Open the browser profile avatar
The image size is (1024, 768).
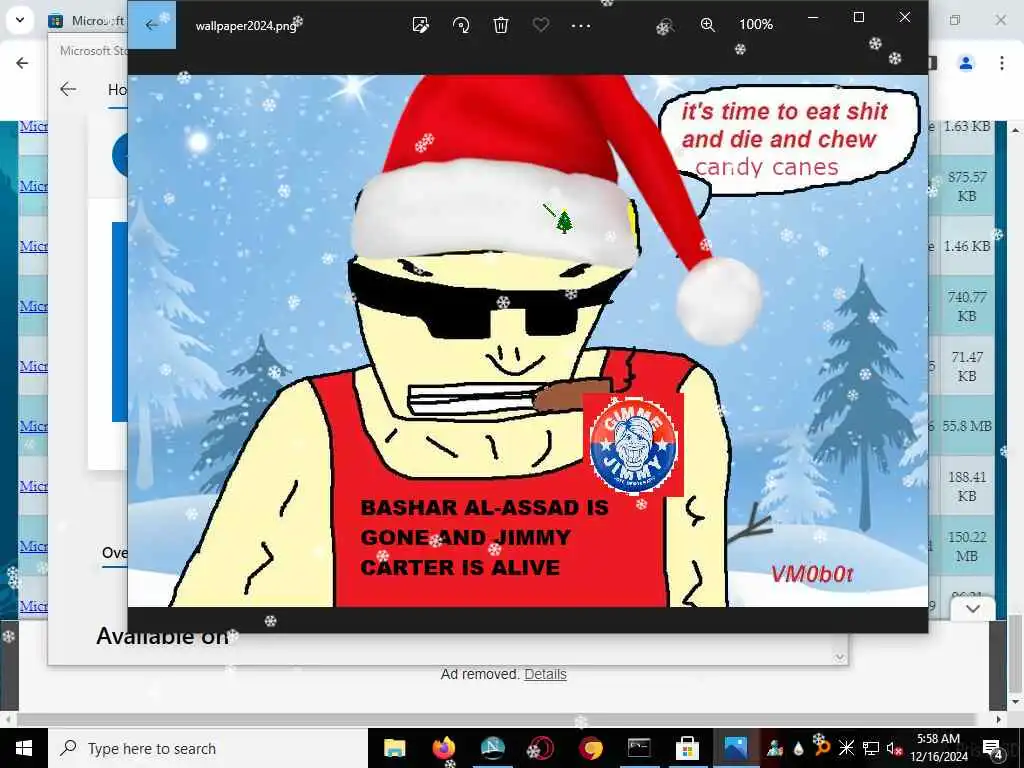pyautogui.click(x=966, y=63)
